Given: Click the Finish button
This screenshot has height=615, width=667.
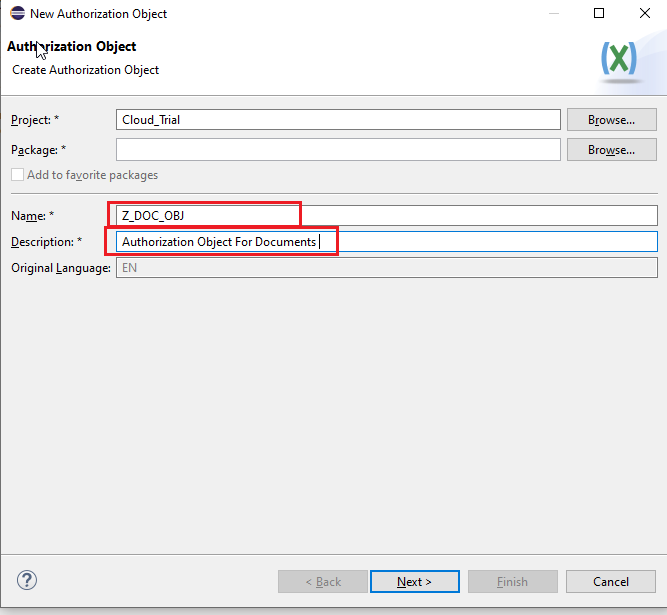Looking at the screenshot, I should point(511,581).
